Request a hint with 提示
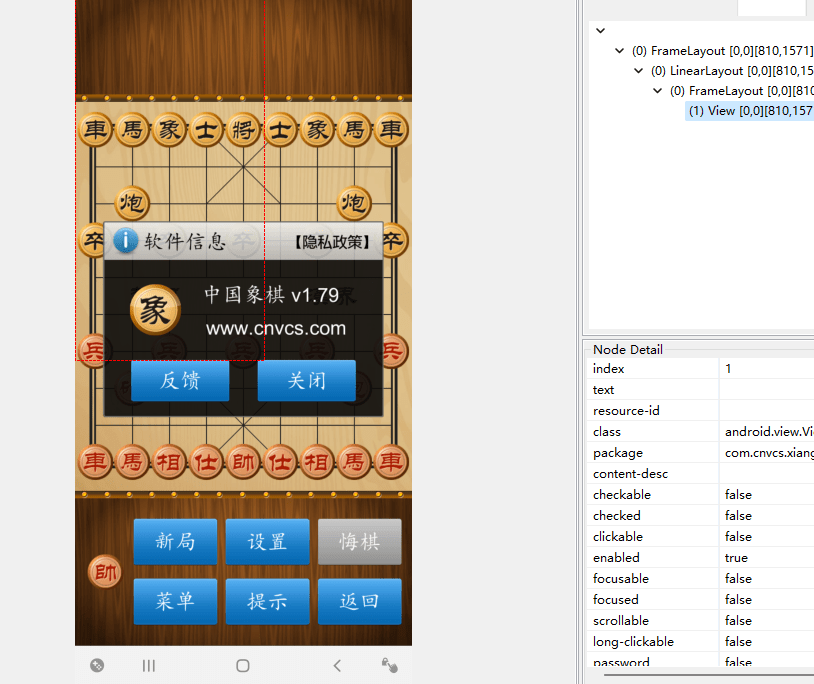This screenshot has width=814, height=684. [x=267, y=601]
